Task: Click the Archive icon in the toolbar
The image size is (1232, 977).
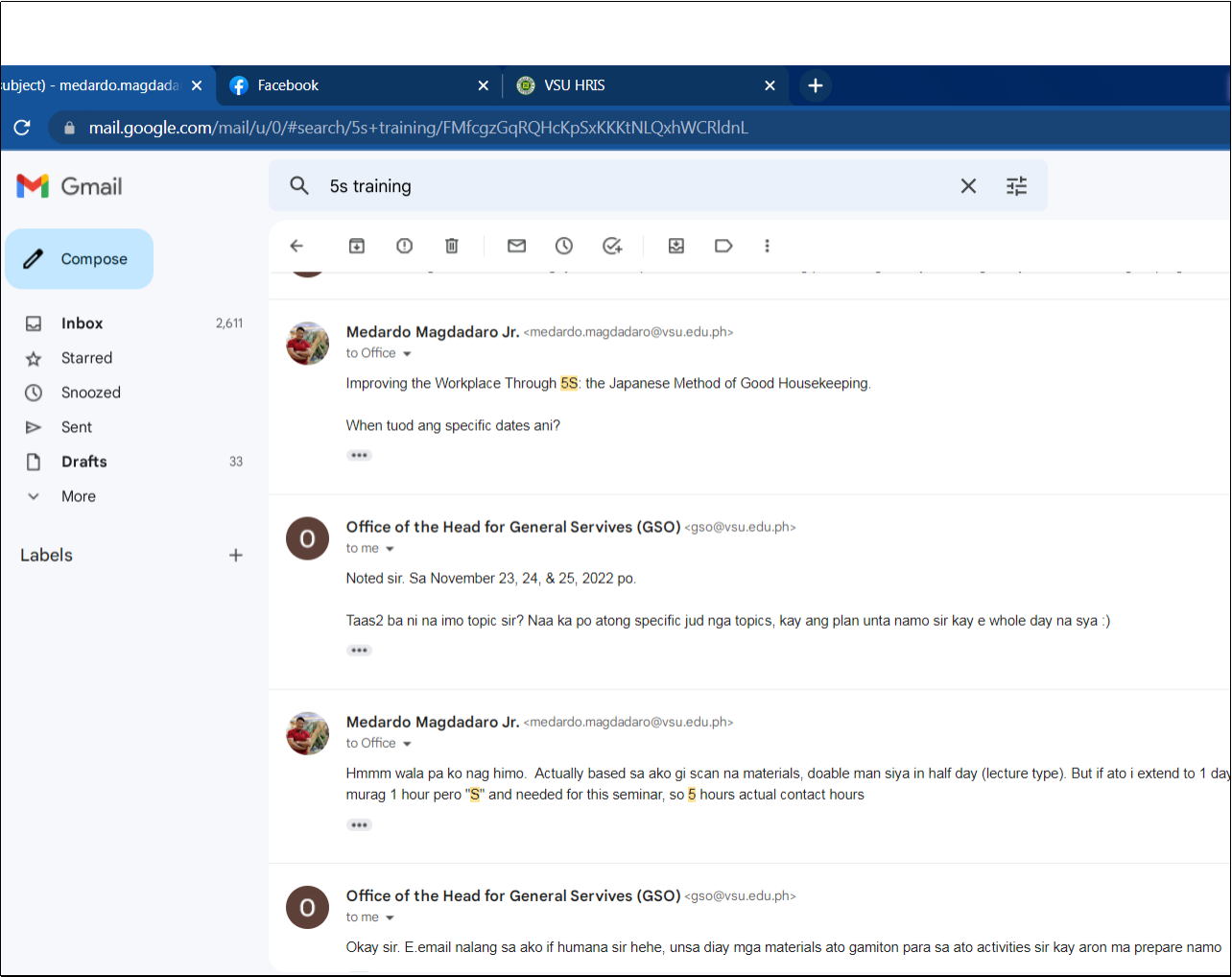Action: coord(356,246)
